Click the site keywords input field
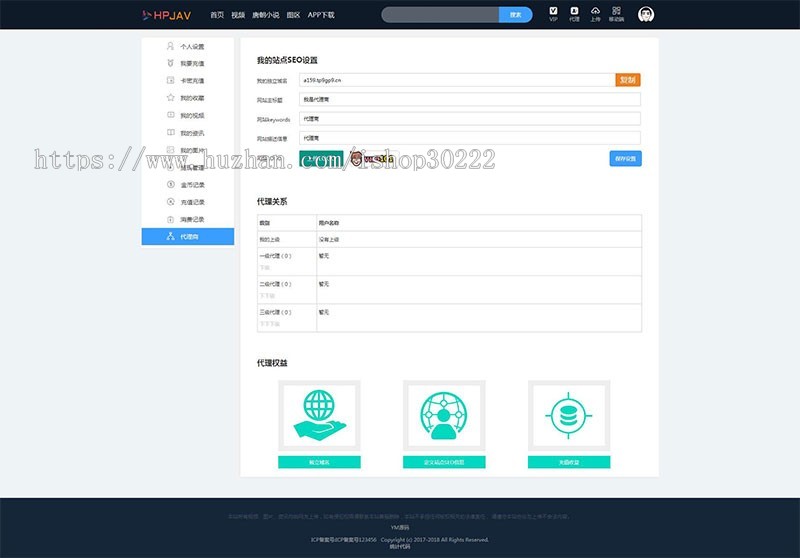Viewport: 800px width, 558px height. (470, 119)
